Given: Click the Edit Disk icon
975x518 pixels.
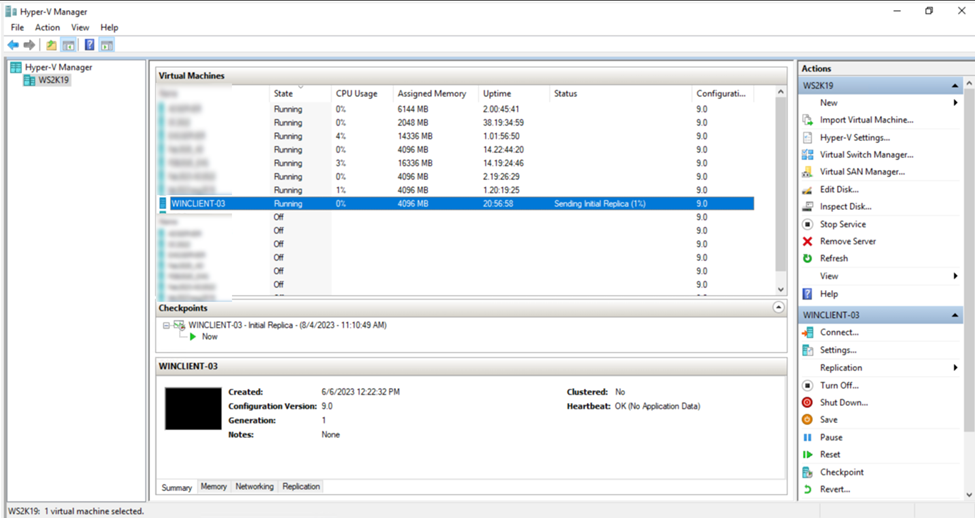Looking at the screenshot, I should [807, 190].
